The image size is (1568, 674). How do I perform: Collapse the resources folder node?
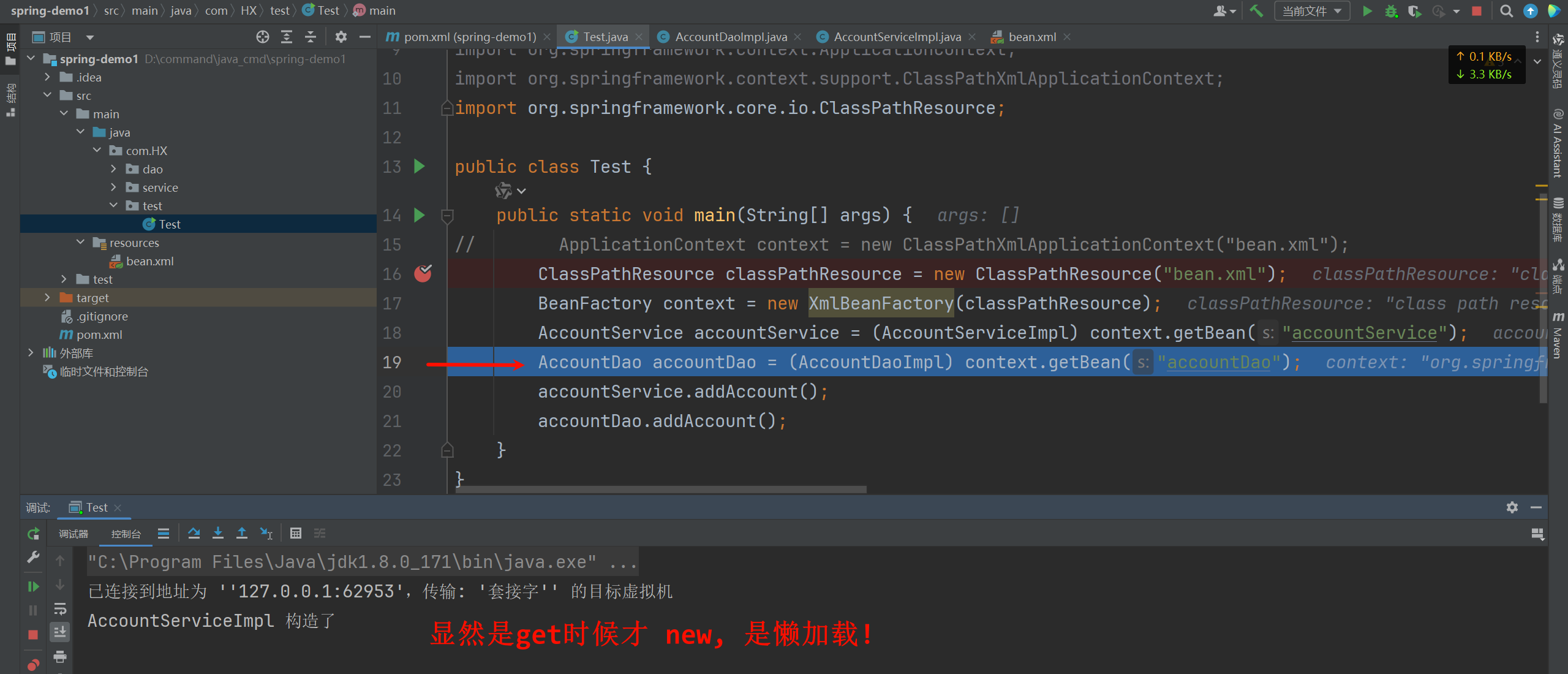(80, 243)
